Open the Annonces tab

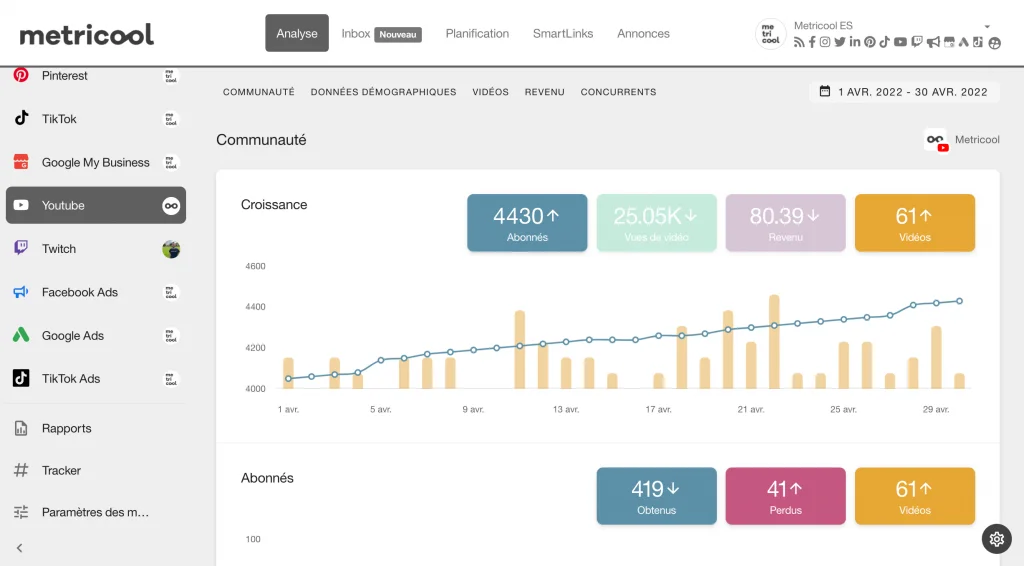(x=643, y=34)
